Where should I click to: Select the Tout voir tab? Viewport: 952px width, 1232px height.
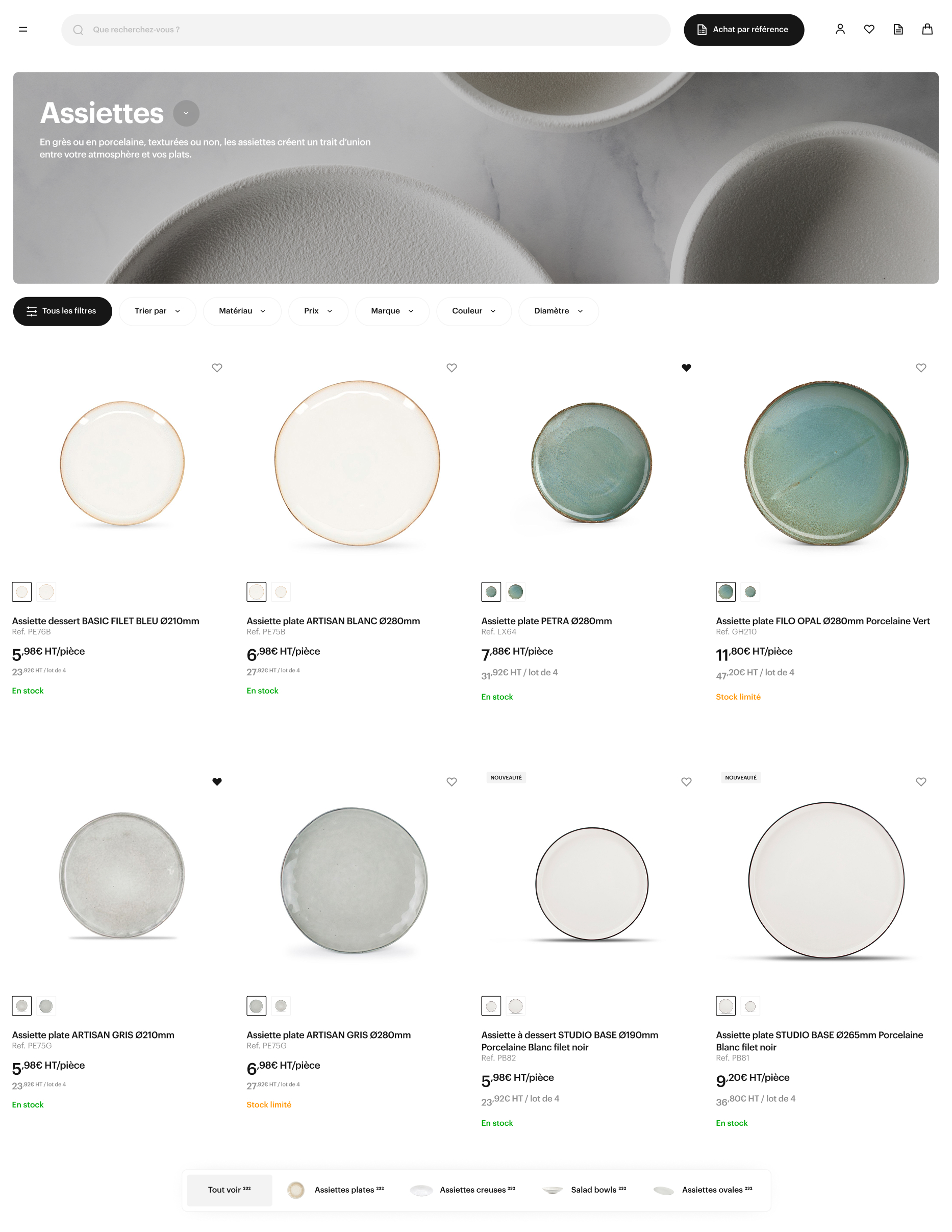[230, 1190]
